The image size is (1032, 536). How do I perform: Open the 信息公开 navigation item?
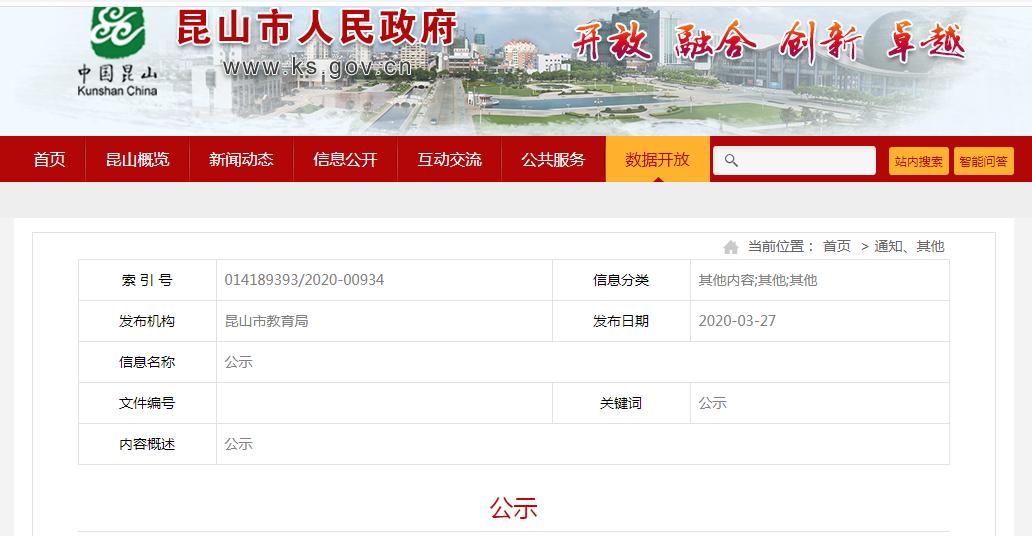pyautogui.click(x=345, y=159)
